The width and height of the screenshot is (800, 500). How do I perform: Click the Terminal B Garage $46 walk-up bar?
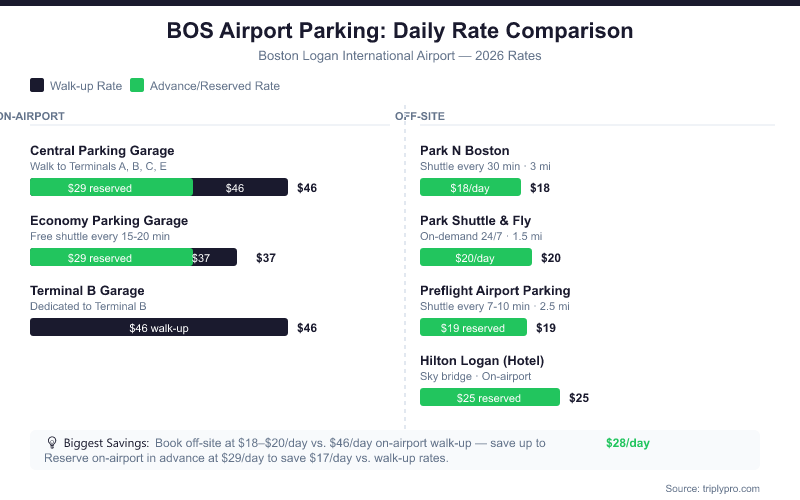[x=159, y=327]
